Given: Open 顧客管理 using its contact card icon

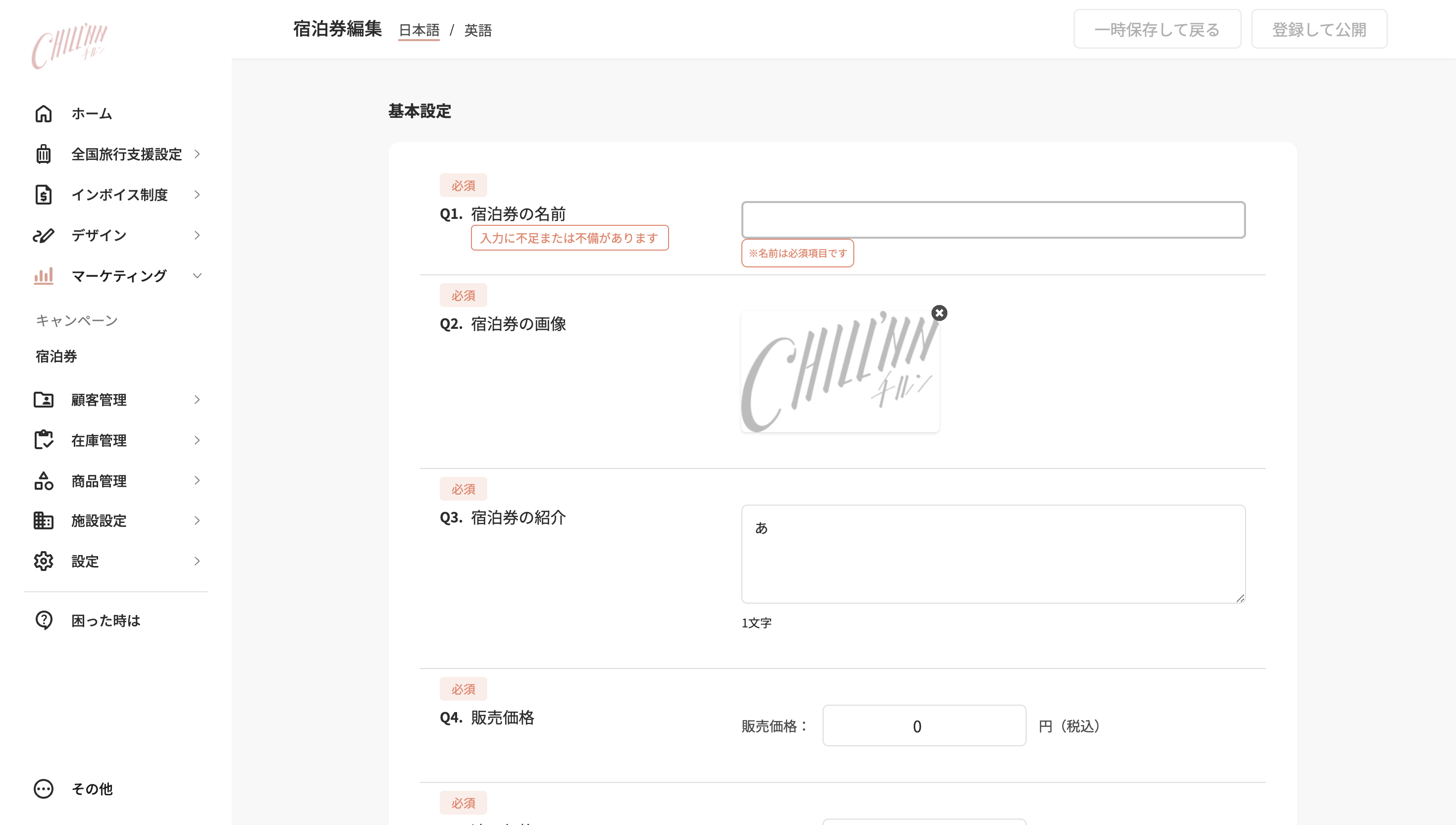Looking at the screenshot, I should [x=44, y=400].
